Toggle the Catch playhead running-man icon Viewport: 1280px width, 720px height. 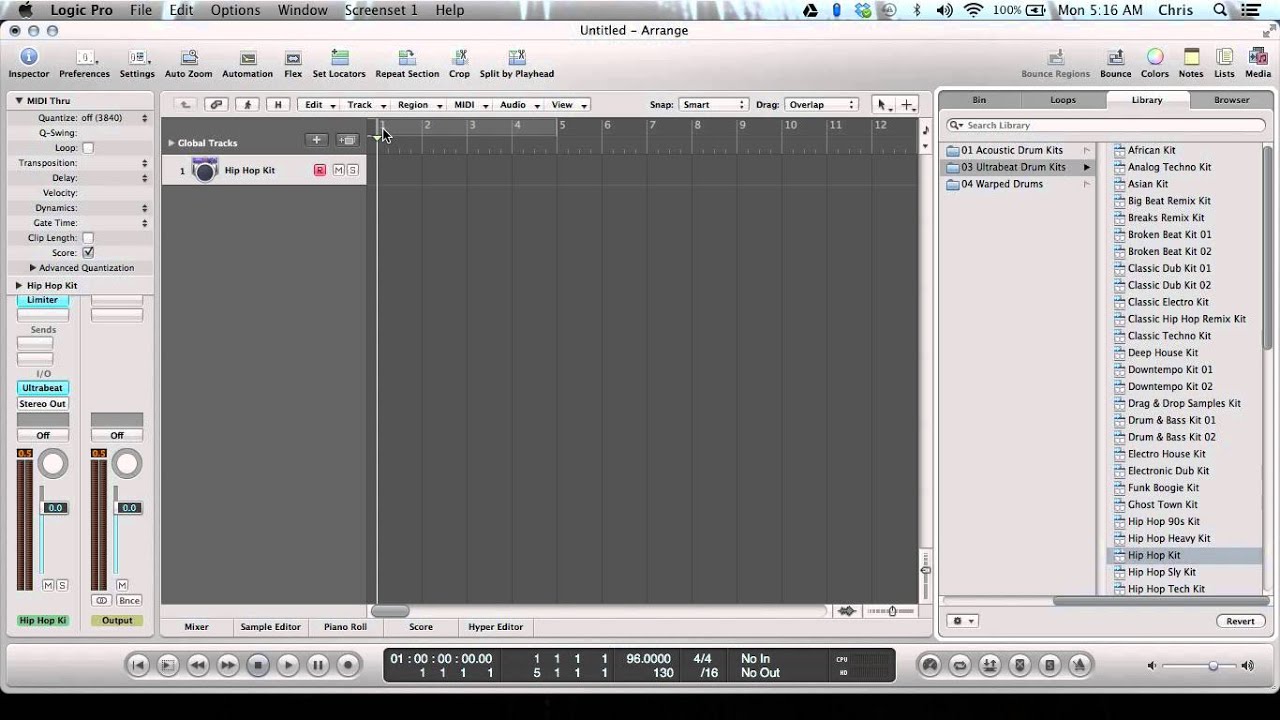pos(248,104)
